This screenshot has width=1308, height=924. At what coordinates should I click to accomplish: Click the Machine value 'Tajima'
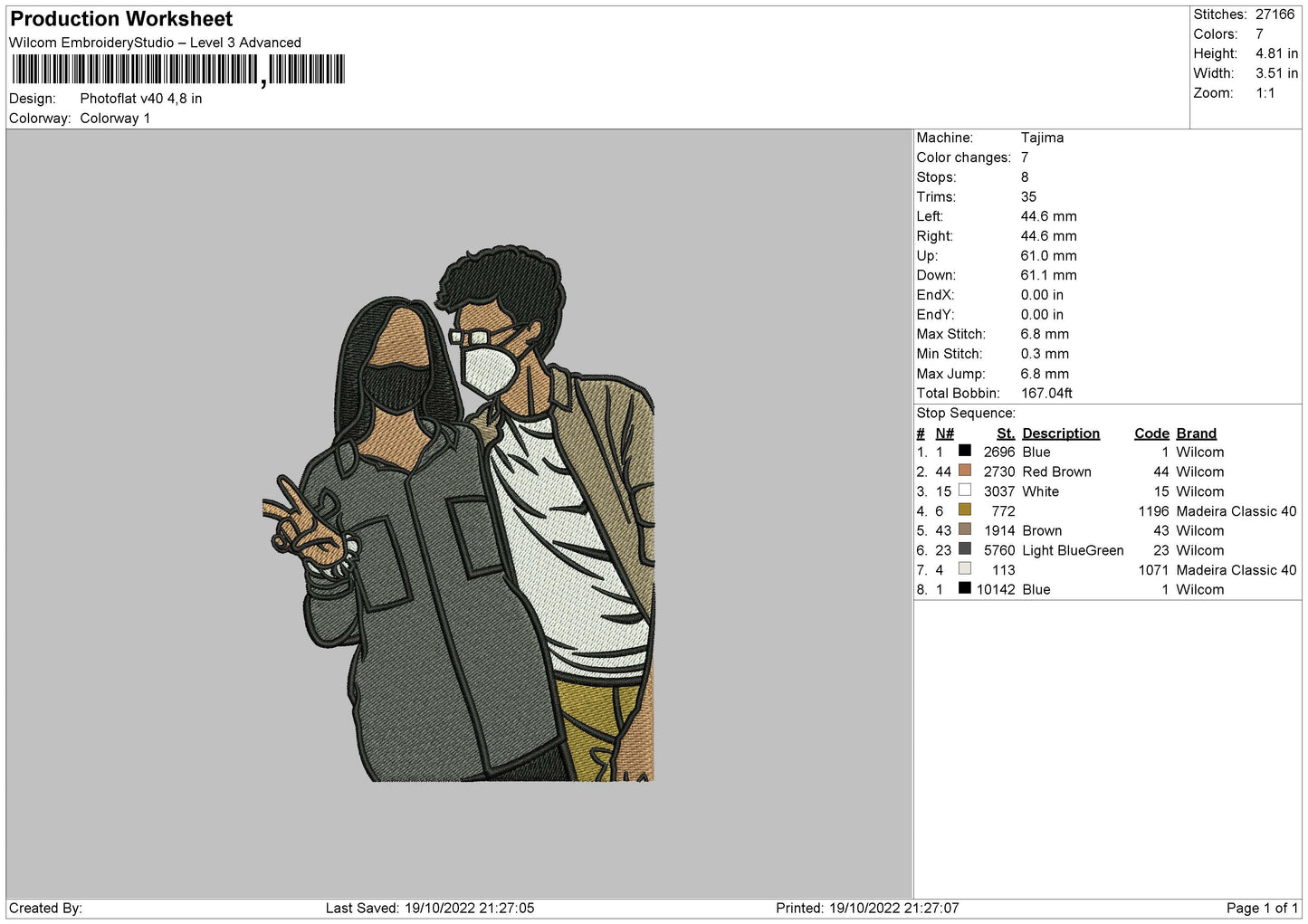point(1042,138)
